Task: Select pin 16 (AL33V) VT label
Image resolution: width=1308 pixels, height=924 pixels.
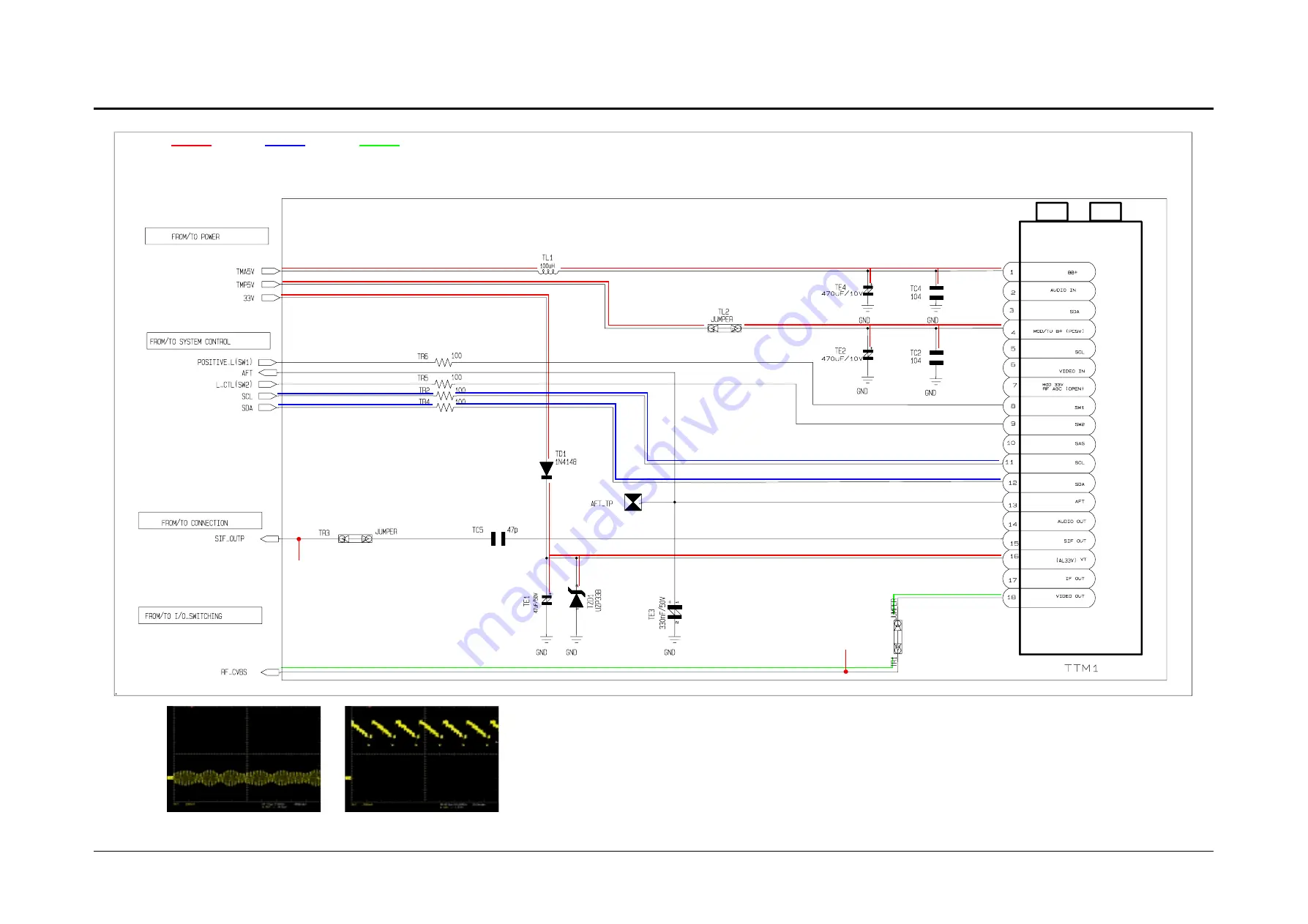Action: coord(1071,560)
